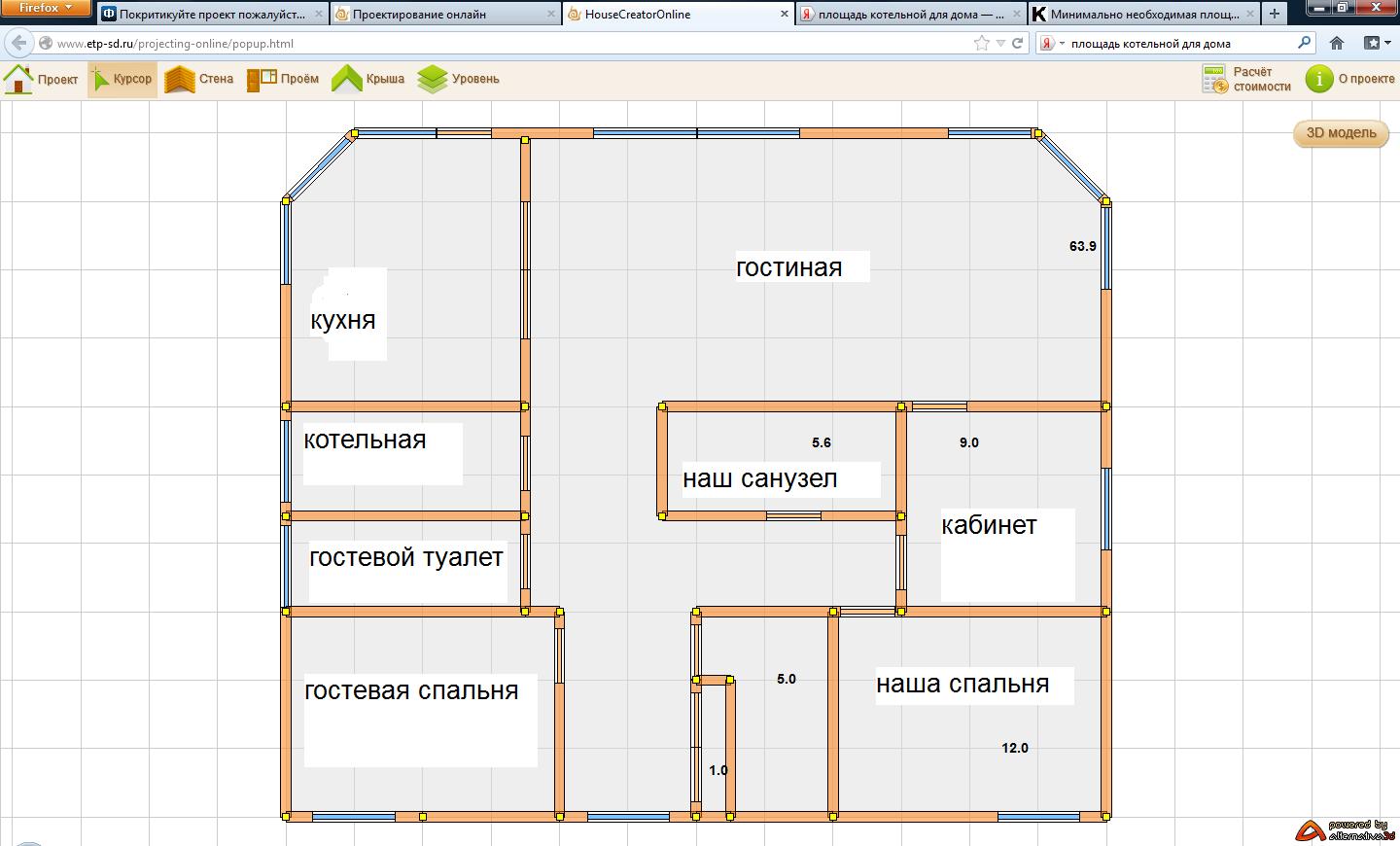Click the search magnifier icon

click(x=1304, y=43)
